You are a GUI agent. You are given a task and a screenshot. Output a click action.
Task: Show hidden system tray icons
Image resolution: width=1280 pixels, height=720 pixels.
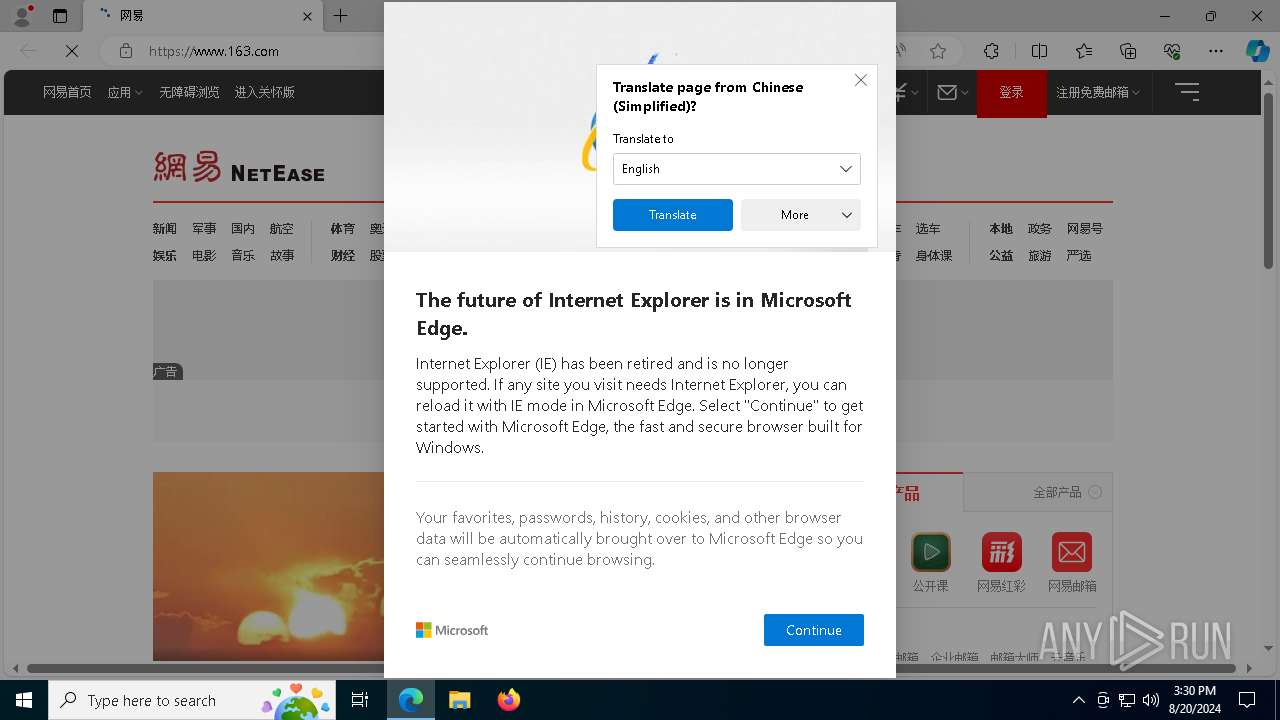[1078, 700]
